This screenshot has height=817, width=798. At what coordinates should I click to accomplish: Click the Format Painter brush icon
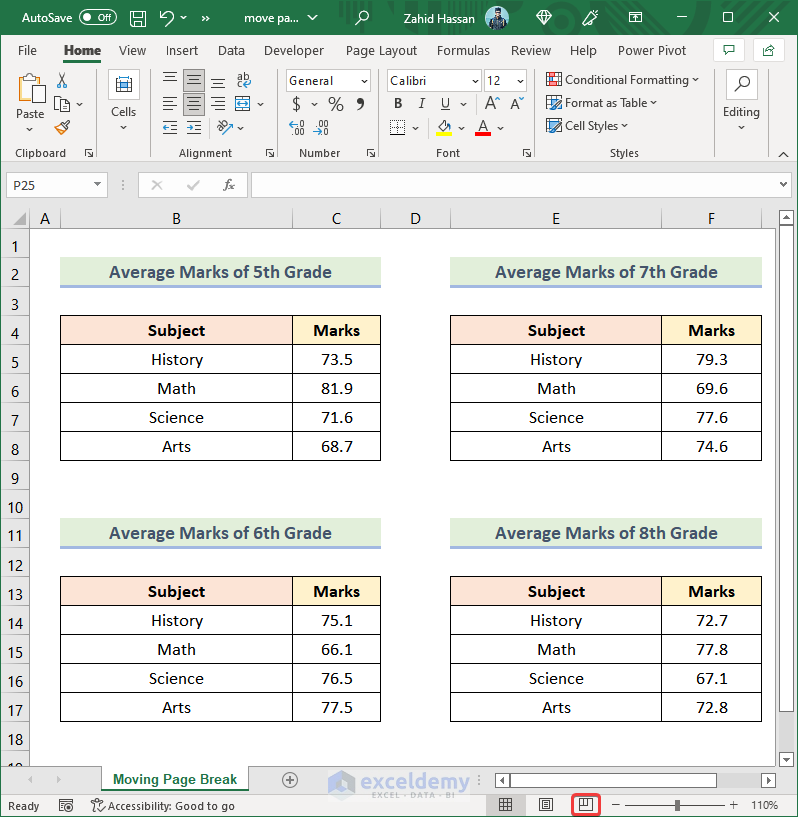pyautogui.click(x=62, y=128)
